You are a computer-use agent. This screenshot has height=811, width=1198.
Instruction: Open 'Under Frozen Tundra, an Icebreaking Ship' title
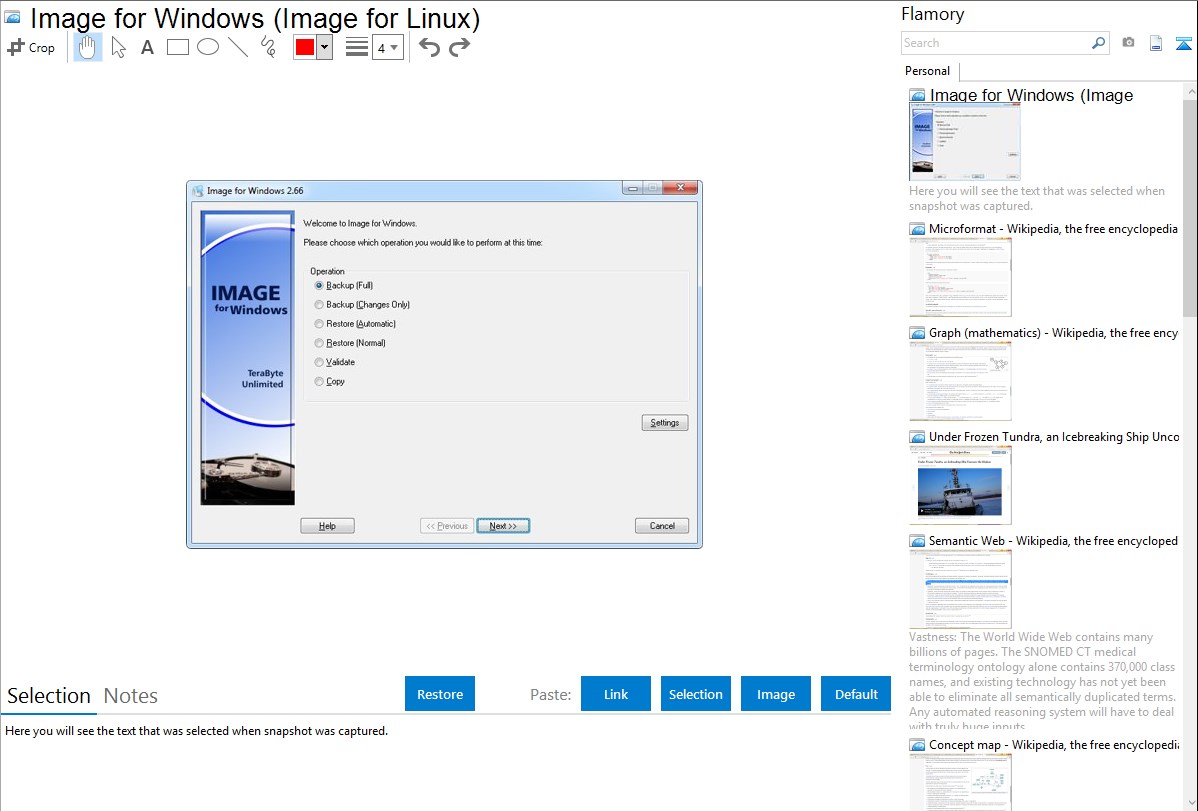click(x=1054, y=437)
